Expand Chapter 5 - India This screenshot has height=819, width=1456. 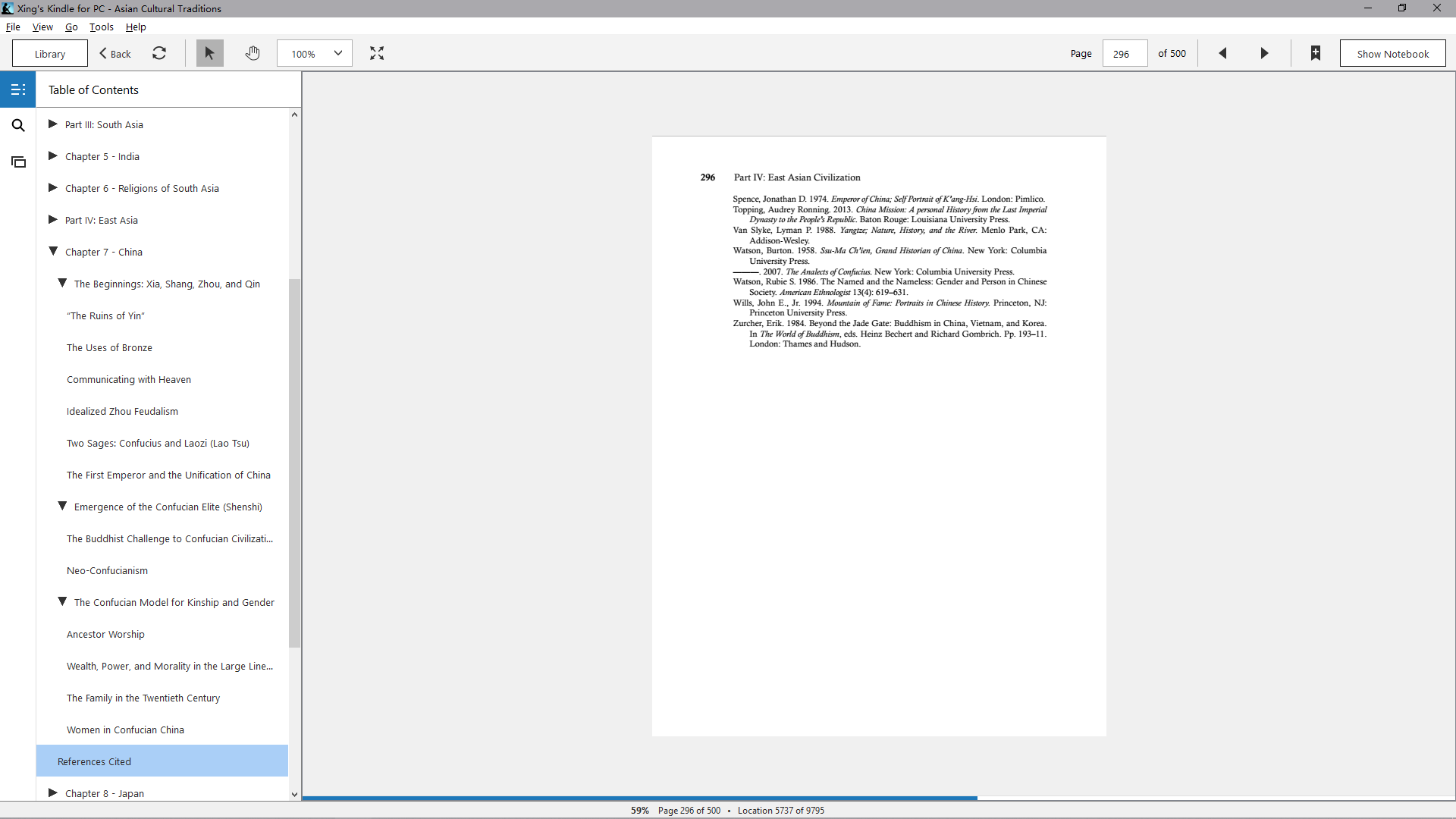coord(53,155)
